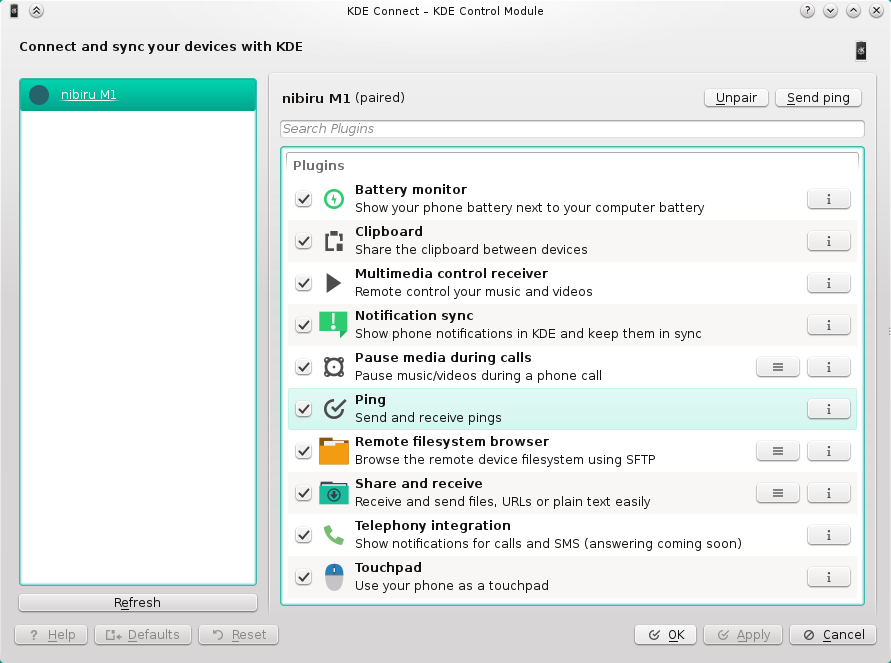
Task: Uncheck the Clipboard plugin
Action: pyautogui.click(x=303, y=241)
